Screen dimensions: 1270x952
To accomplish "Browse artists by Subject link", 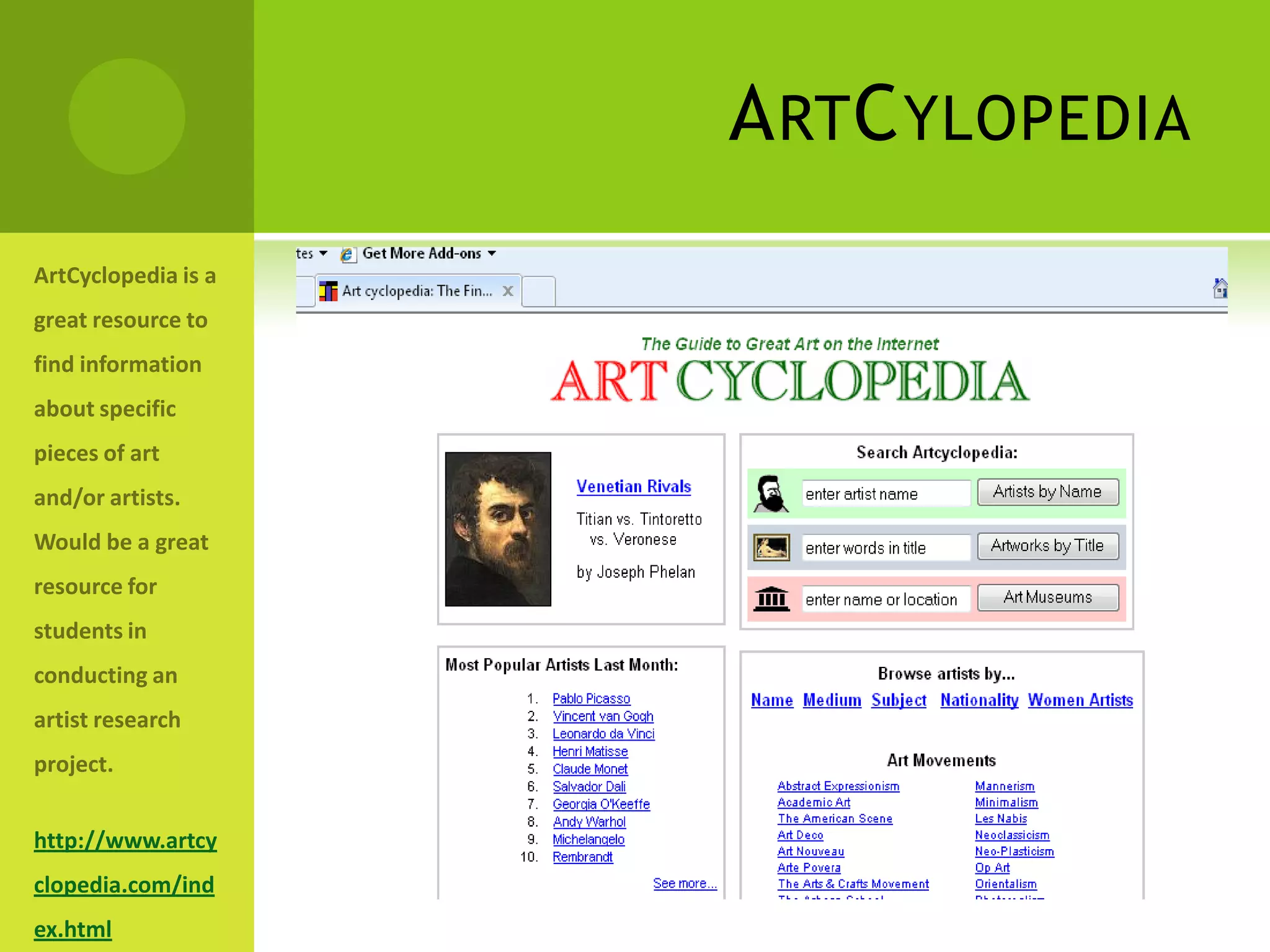I will coord(899,700).
